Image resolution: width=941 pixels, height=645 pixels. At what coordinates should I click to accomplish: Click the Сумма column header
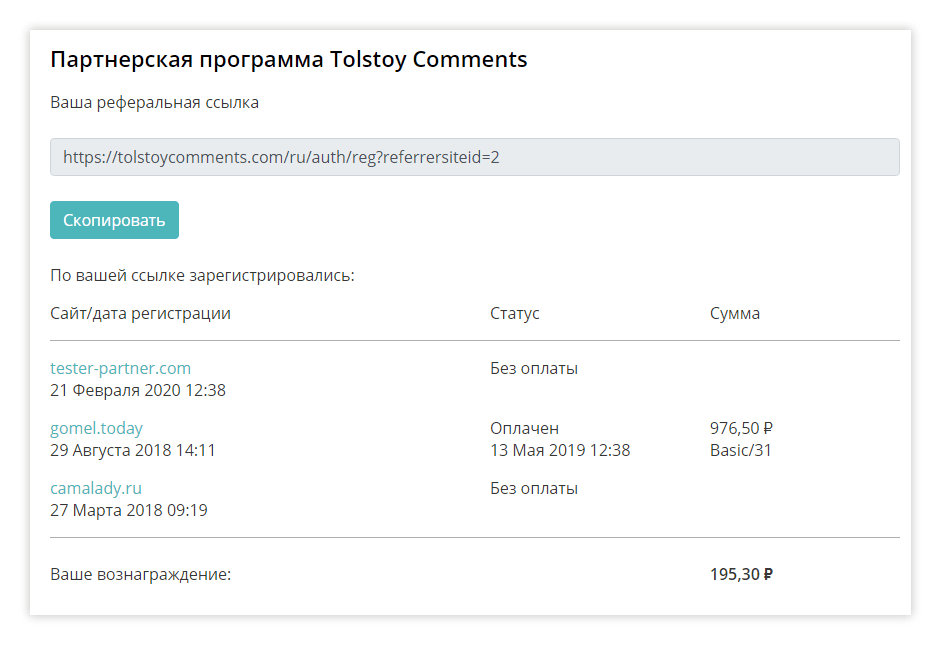click(735, 314)
